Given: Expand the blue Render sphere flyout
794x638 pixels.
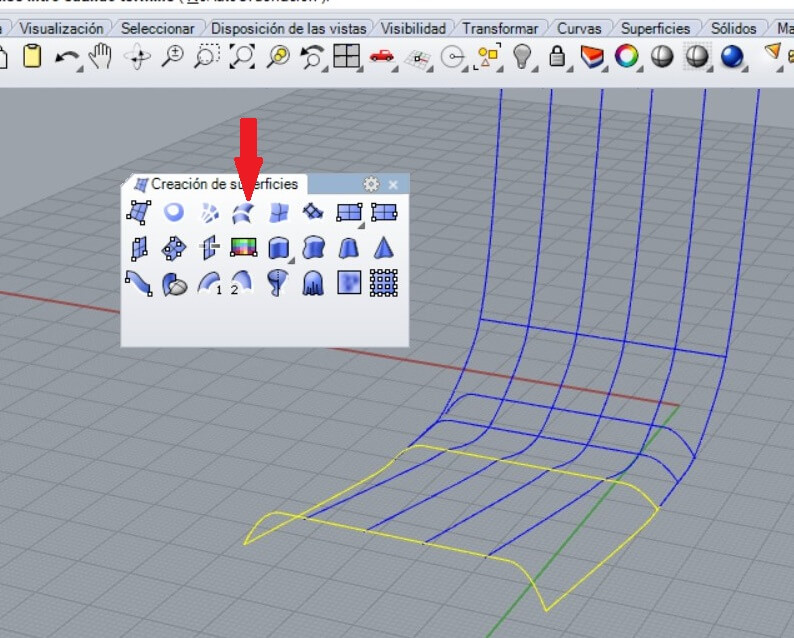Looking at the screenshot, I should click(x=745, y=69).
